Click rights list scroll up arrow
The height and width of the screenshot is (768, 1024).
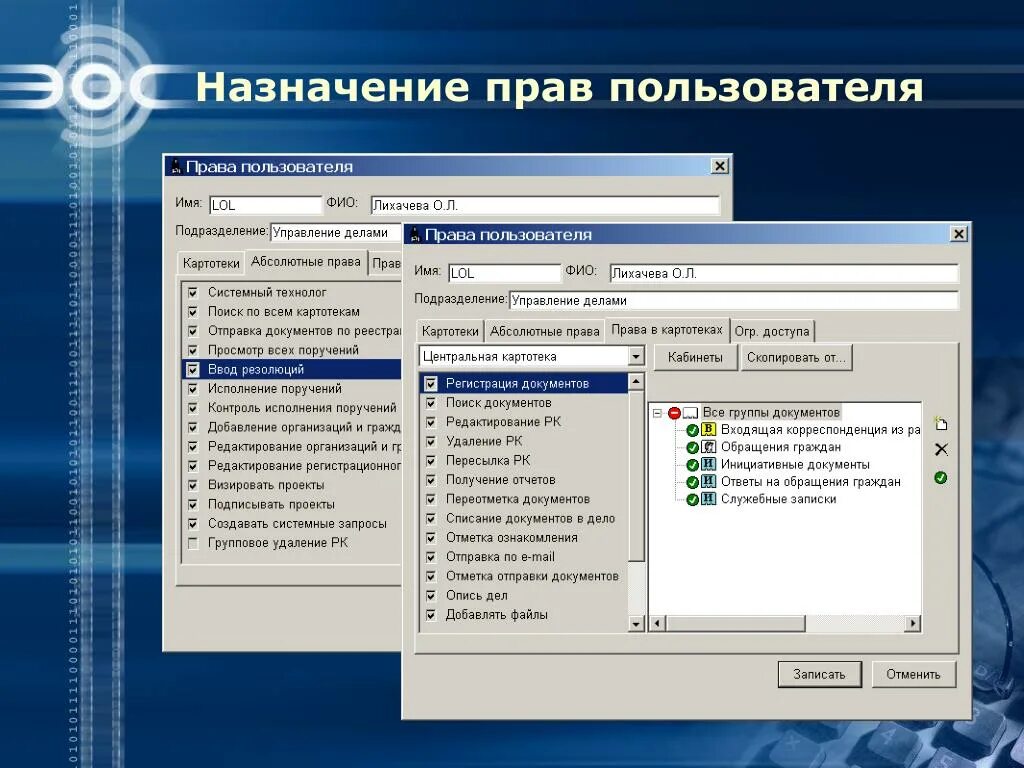636,381
